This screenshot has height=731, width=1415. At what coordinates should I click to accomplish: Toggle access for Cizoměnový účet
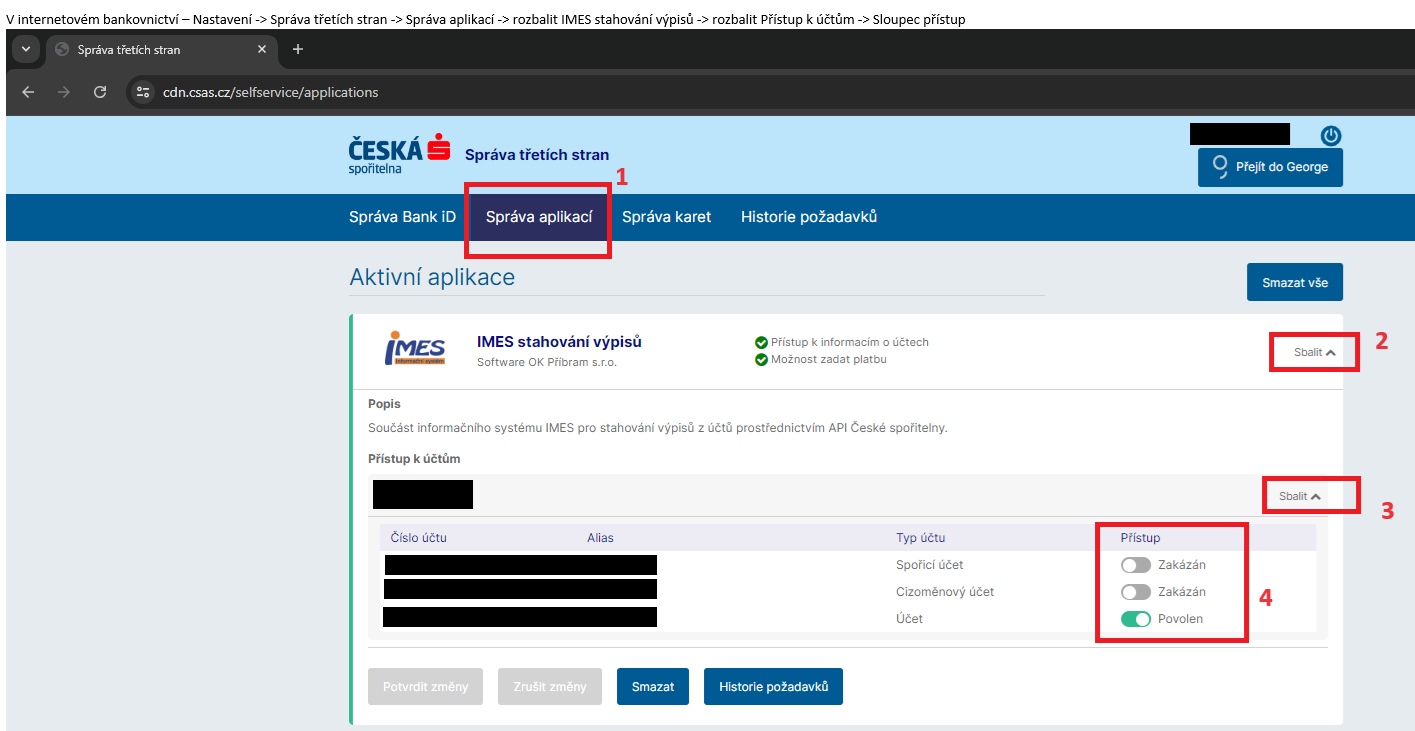tap(1136, 592)
